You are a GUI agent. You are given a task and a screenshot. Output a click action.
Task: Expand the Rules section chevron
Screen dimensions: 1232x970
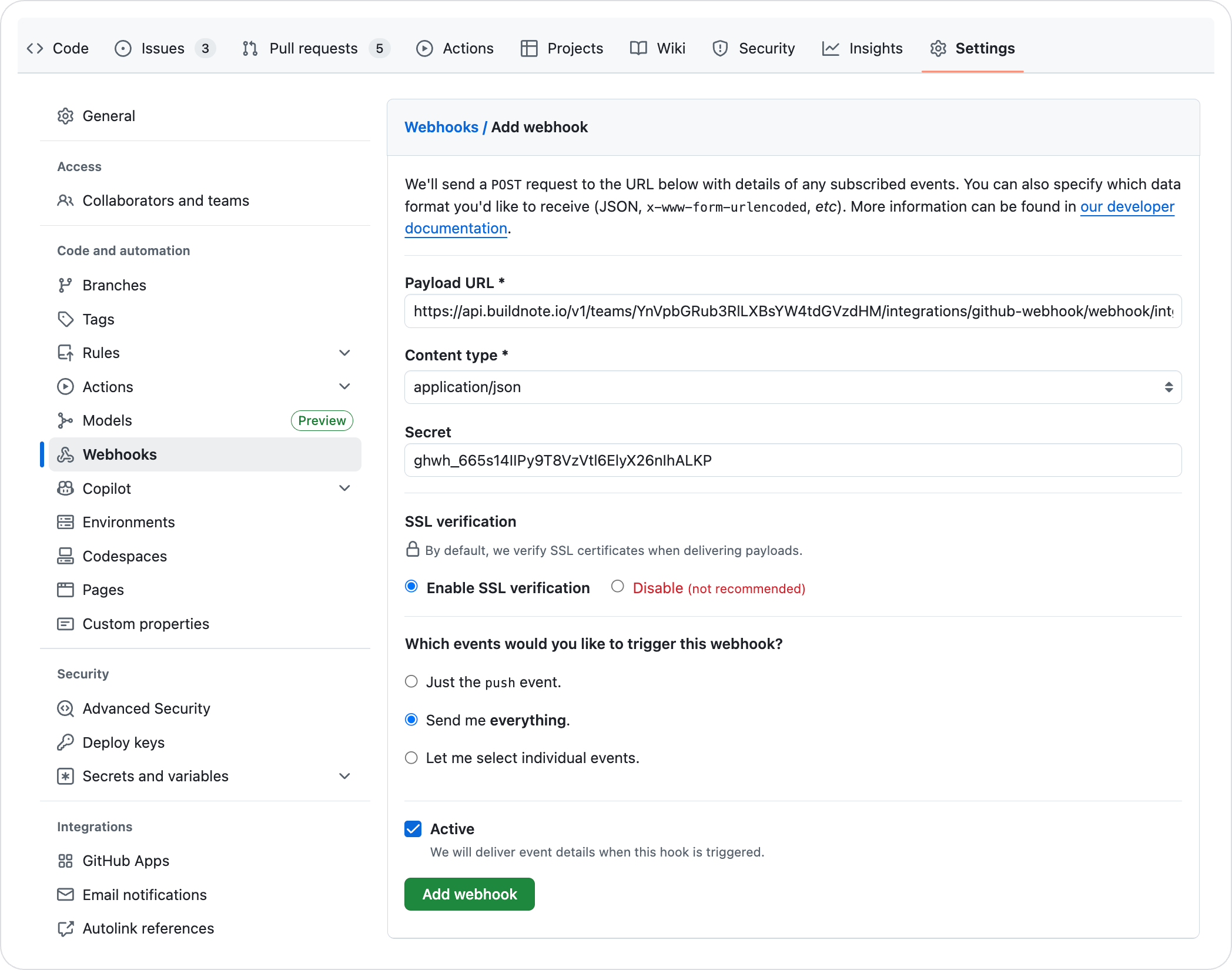tap(345, 353)
